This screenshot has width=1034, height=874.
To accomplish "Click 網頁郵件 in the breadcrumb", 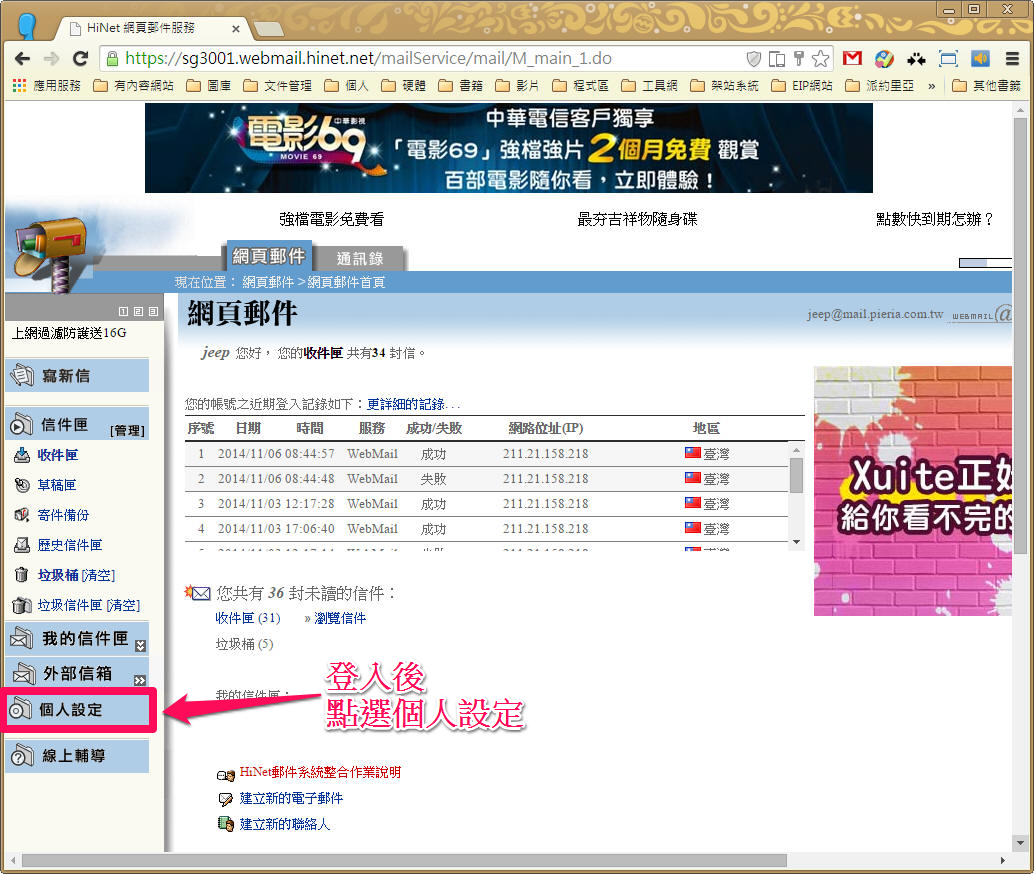I will [x=268, y=282].
